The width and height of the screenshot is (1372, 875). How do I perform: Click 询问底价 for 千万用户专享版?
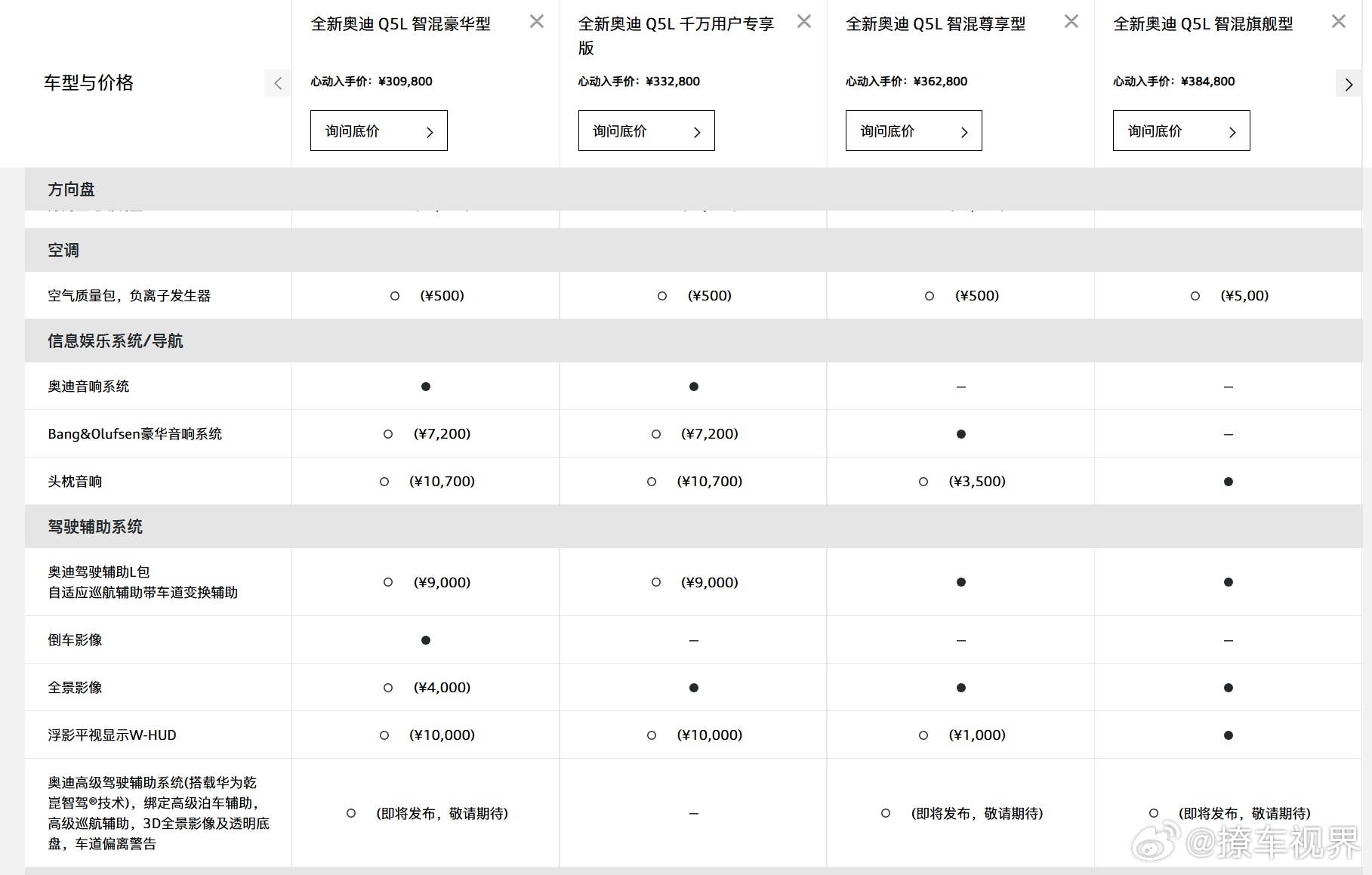point(646,131)
